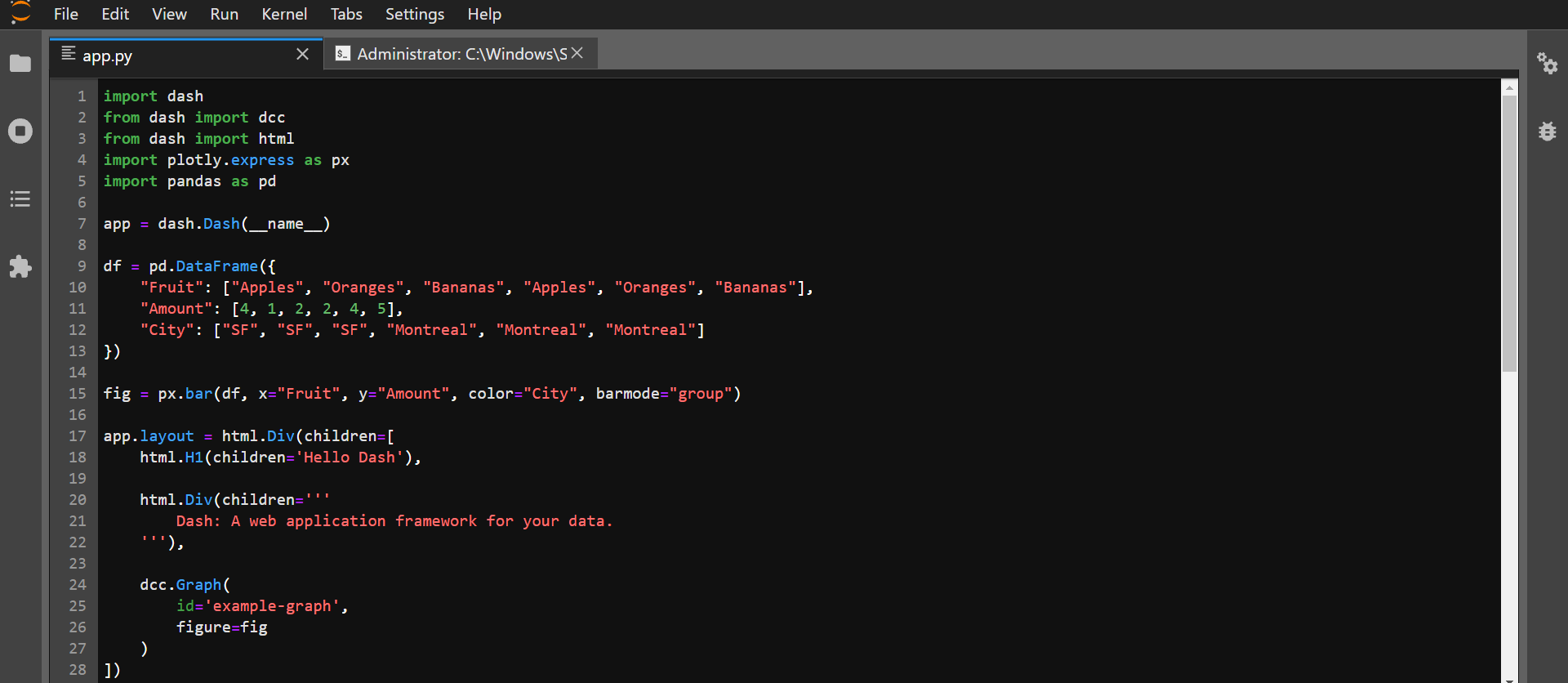1568x683 pixels.
Task: Click 'pandas' in the import line
Action: pyautogui.click(x=194, y=181)
